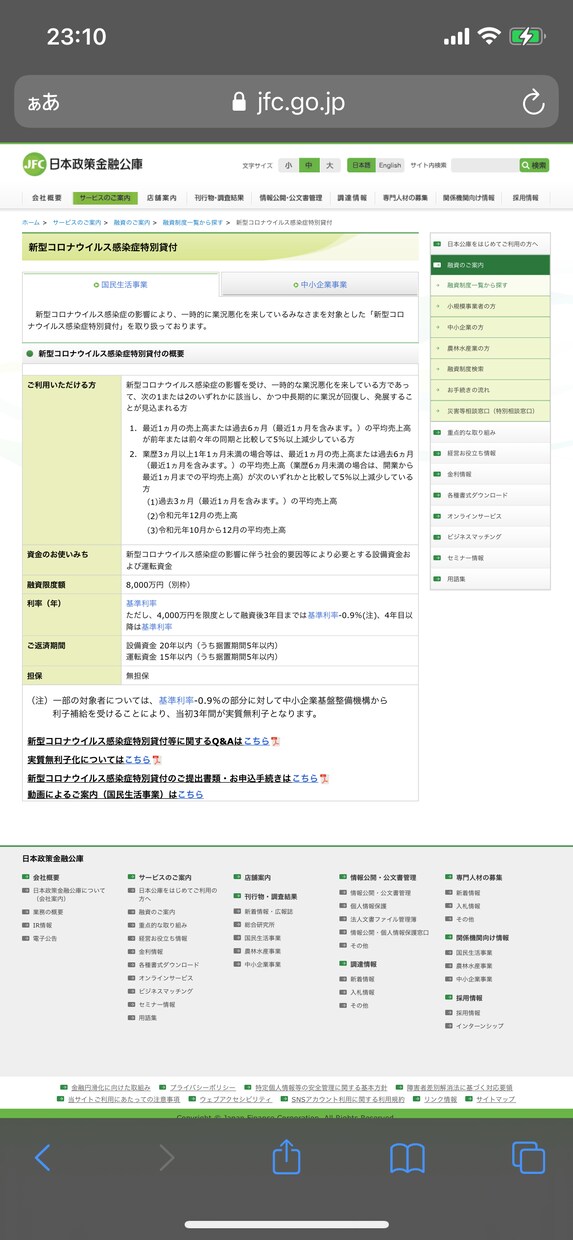
Task: Expand sidebar 中小企業の方 item
Action: coord(489,327)
